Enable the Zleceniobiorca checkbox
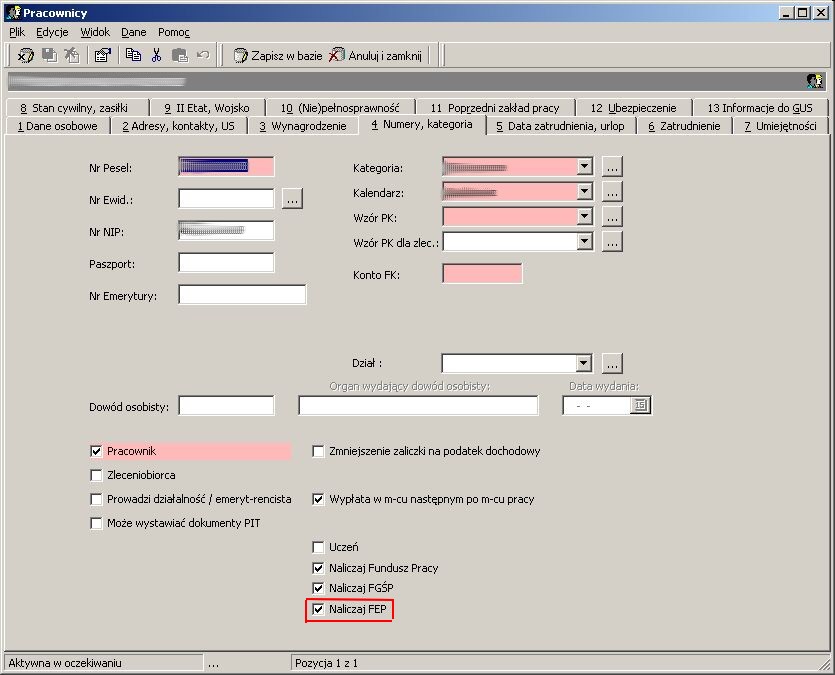 click(x=96, y=475)
